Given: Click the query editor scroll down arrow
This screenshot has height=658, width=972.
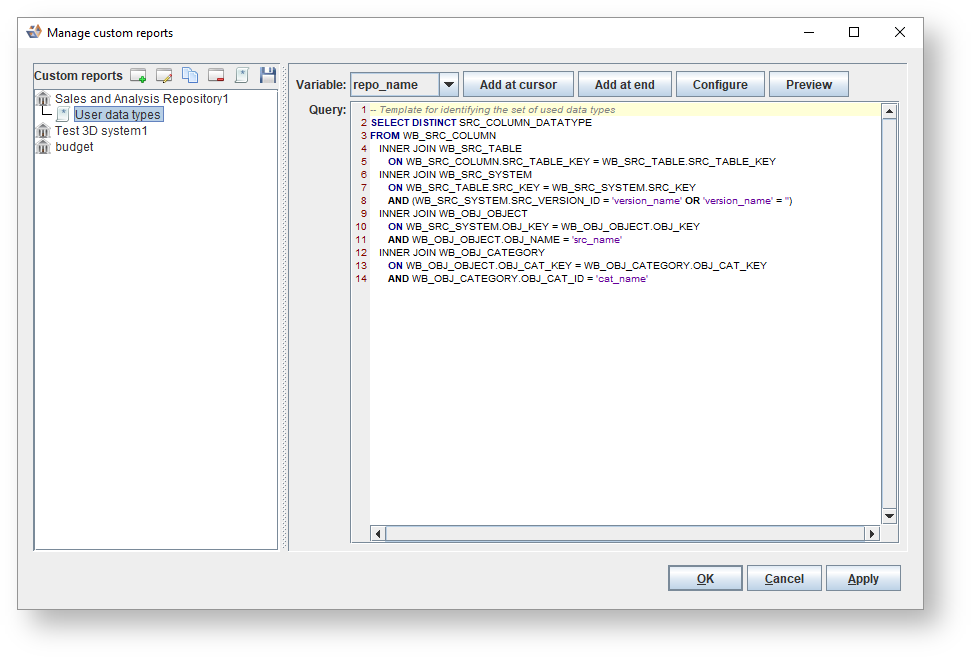Looking at the screenshot, I should click(889, 516).
